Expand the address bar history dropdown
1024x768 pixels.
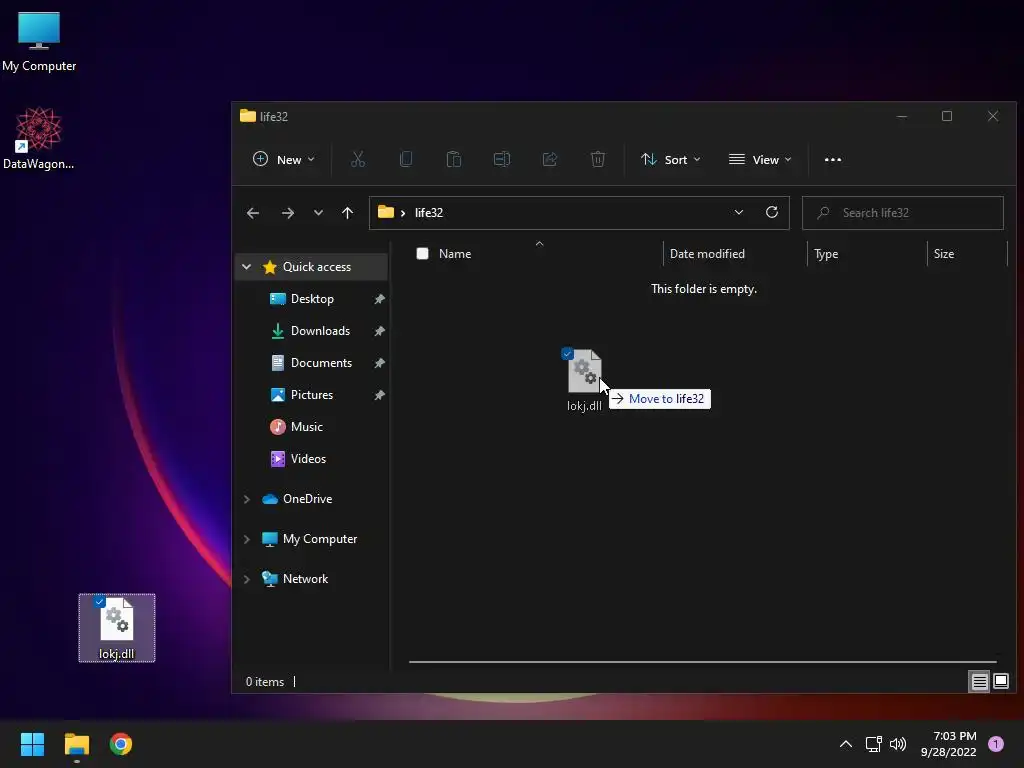pyautogui.click(x=739, y=212)
